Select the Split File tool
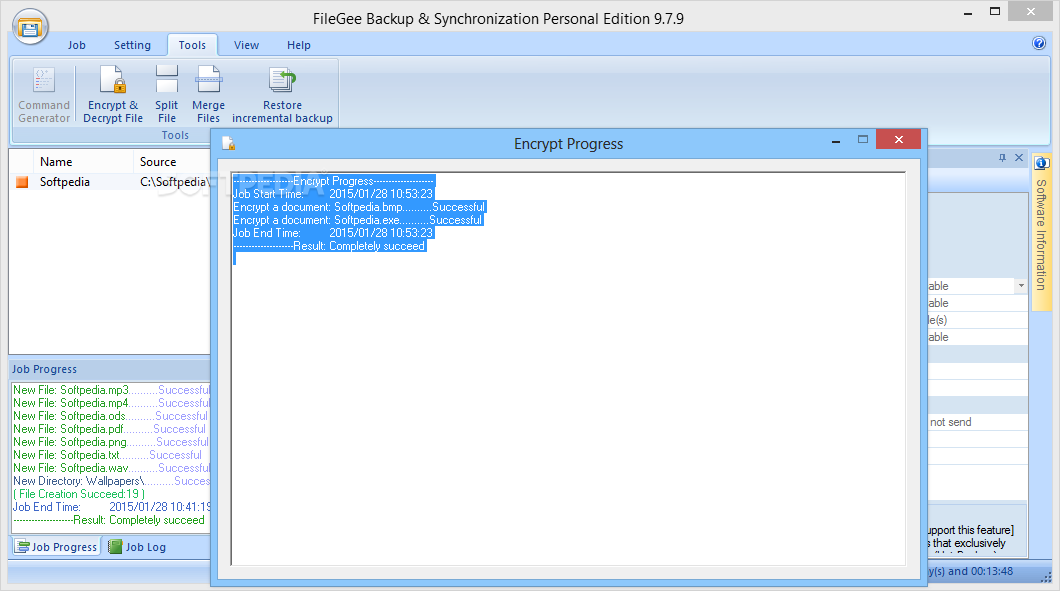The image size is (1060, 591). [x=166, y=94]
